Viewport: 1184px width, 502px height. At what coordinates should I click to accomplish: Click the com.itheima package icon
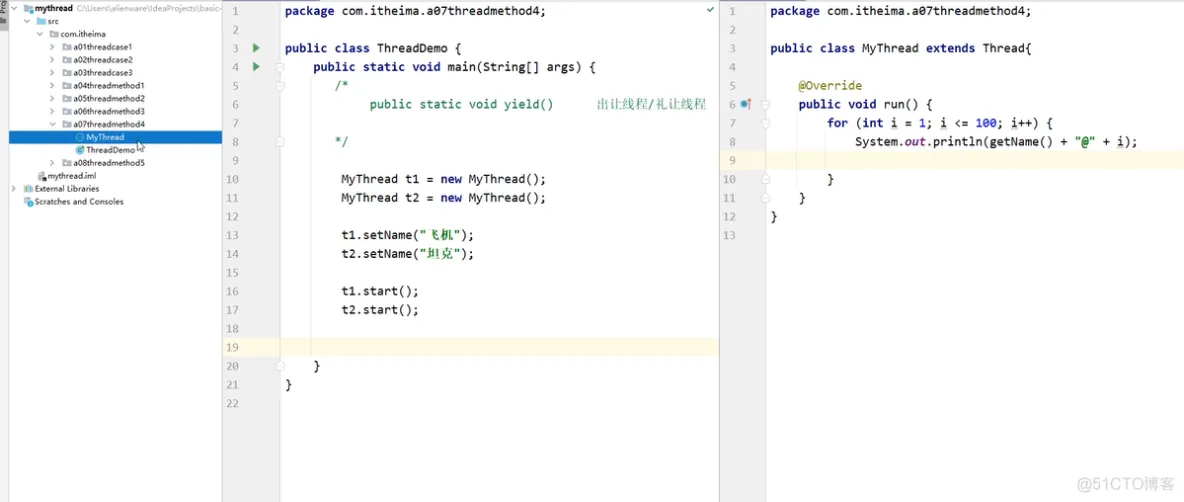click(54, 34)
